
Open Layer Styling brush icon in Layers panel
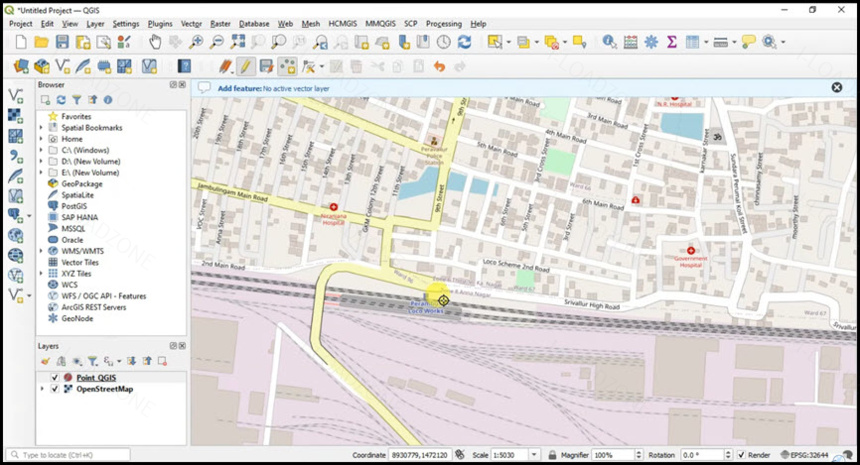(x=45, y=361)
